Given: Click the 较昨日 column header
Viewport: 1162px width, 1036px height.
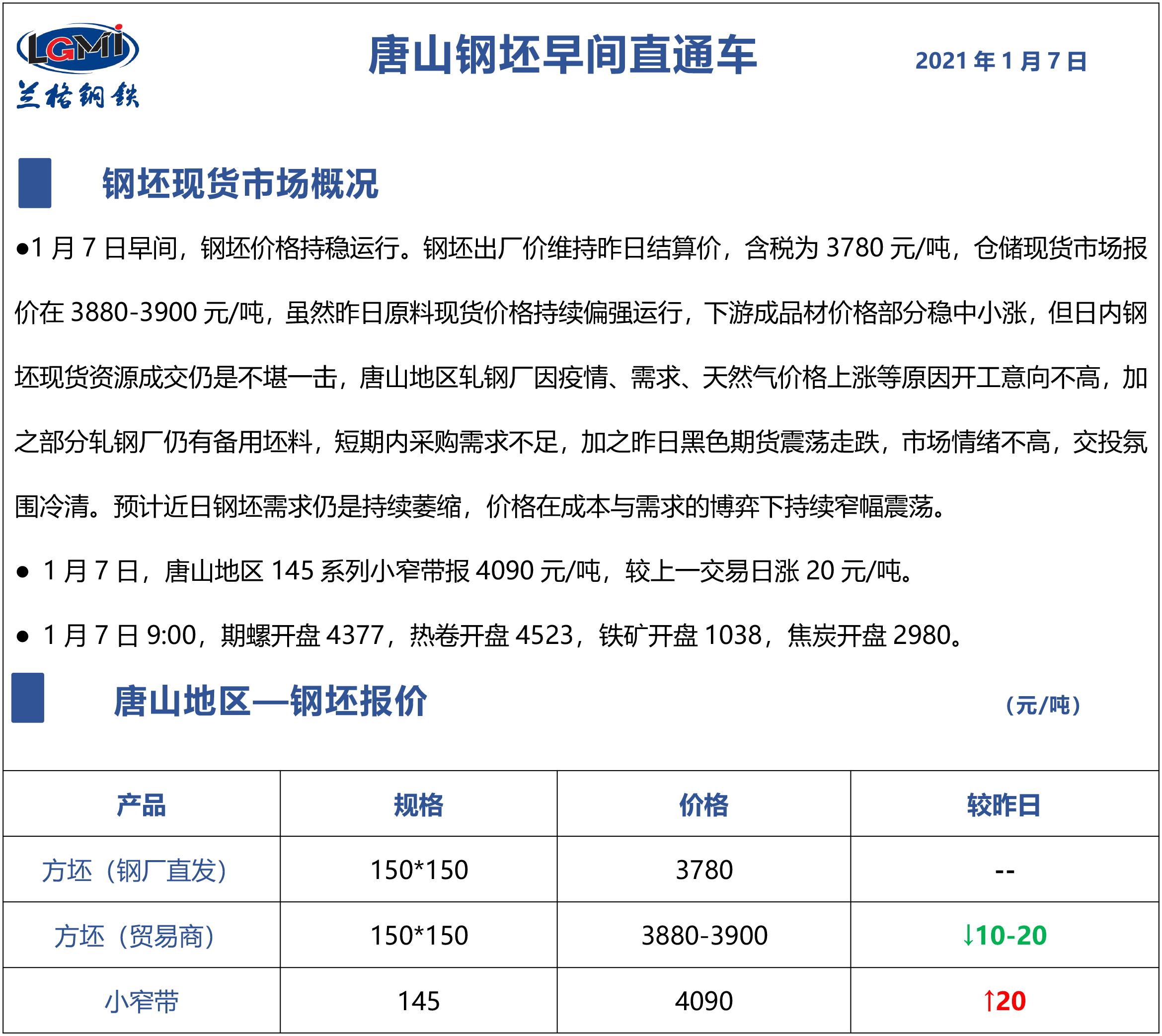Looking at the screenshot, I should tap(1004, 805).
